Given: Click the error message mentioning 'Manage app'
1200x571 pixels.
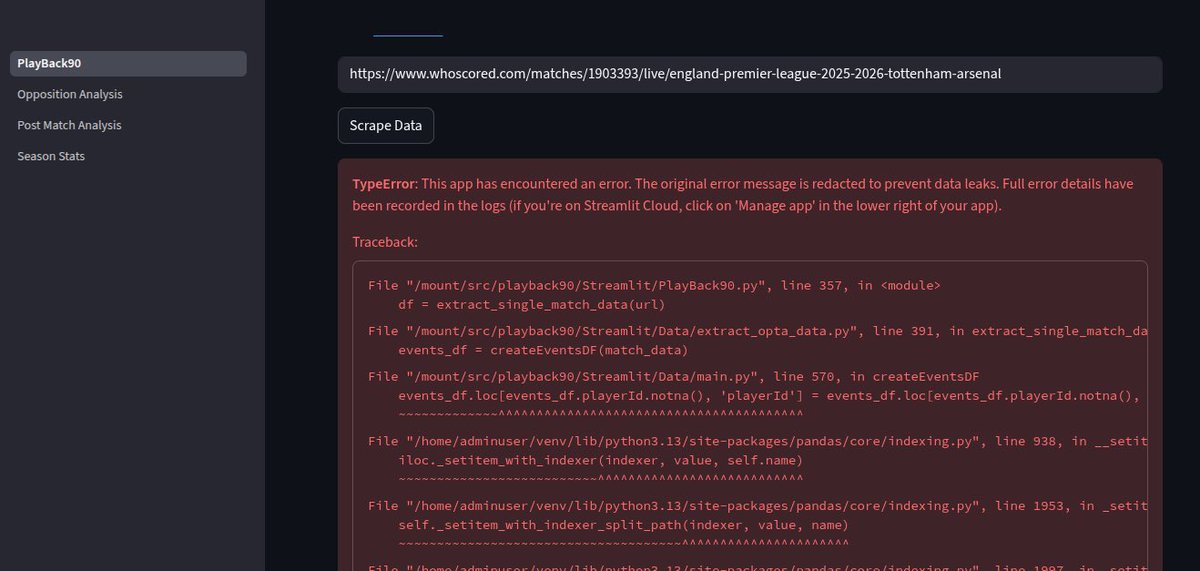Looking at the screenshot, I should point(743,195).
